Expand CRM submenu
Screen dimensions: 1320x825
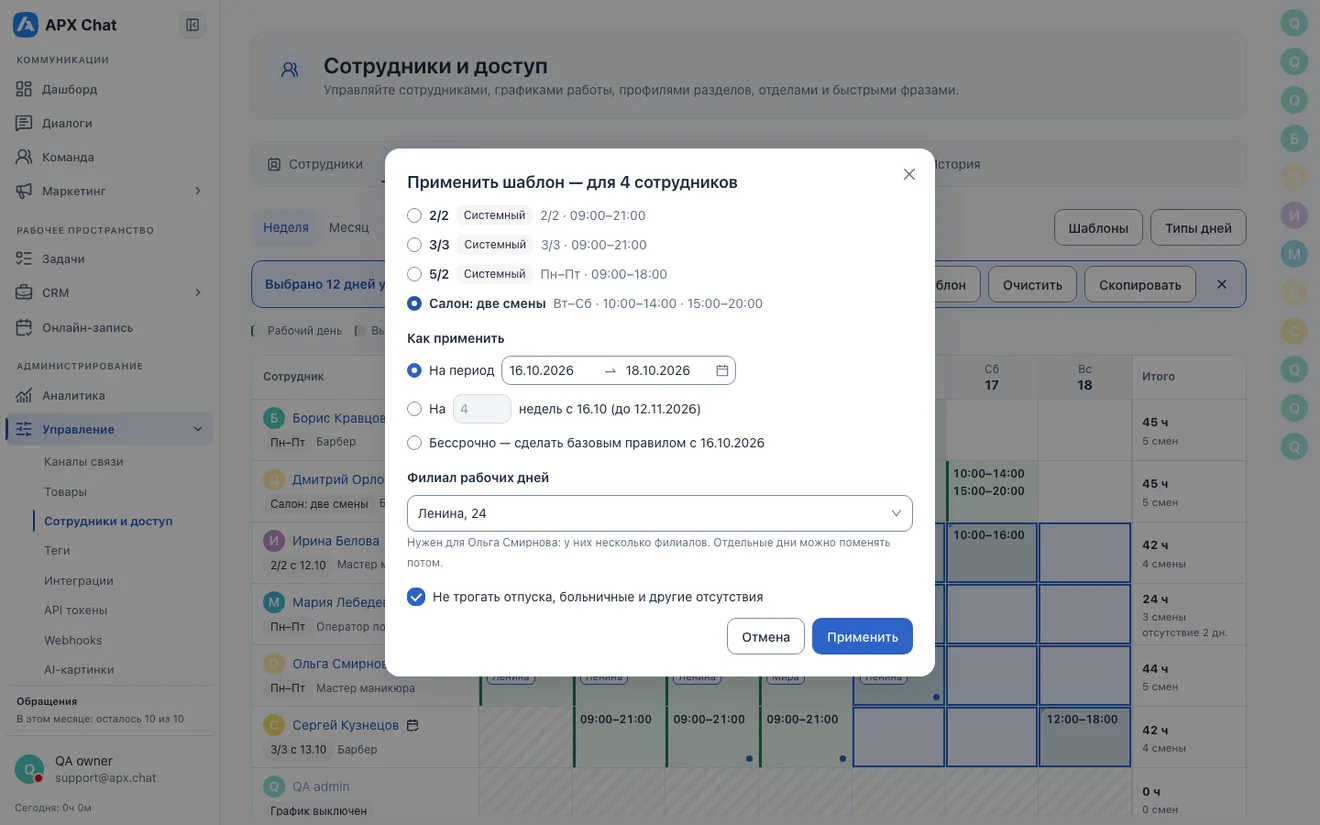click(197, 293)
